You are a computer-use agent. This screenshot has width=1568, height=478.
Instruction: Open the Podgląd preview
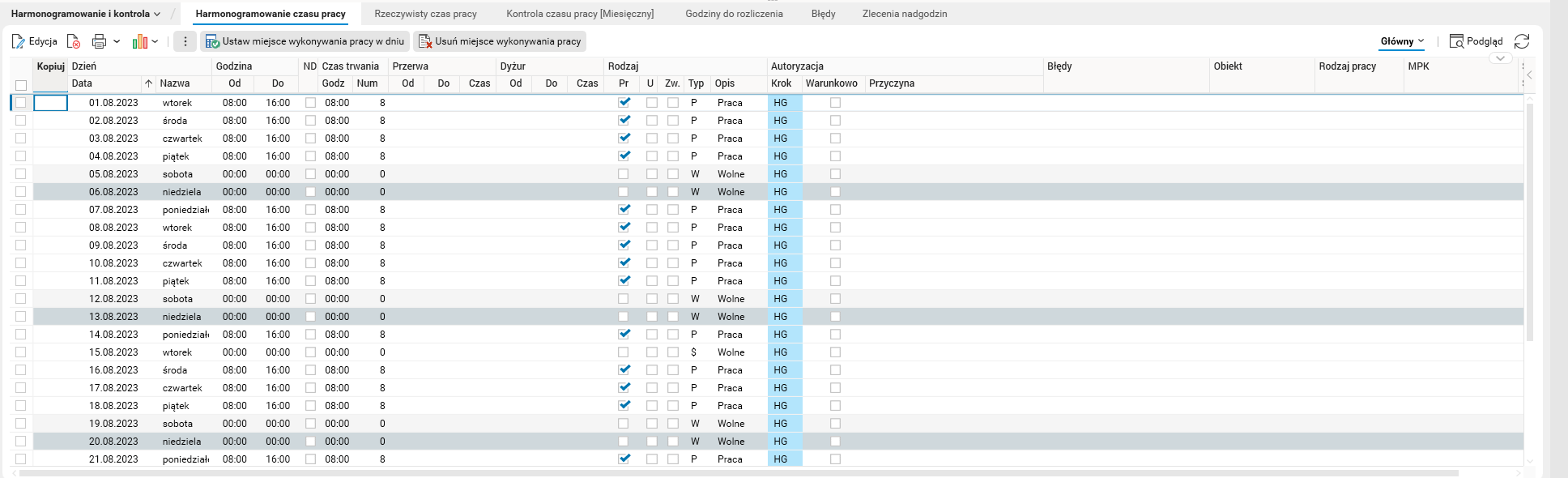[x=1476, y=41]
